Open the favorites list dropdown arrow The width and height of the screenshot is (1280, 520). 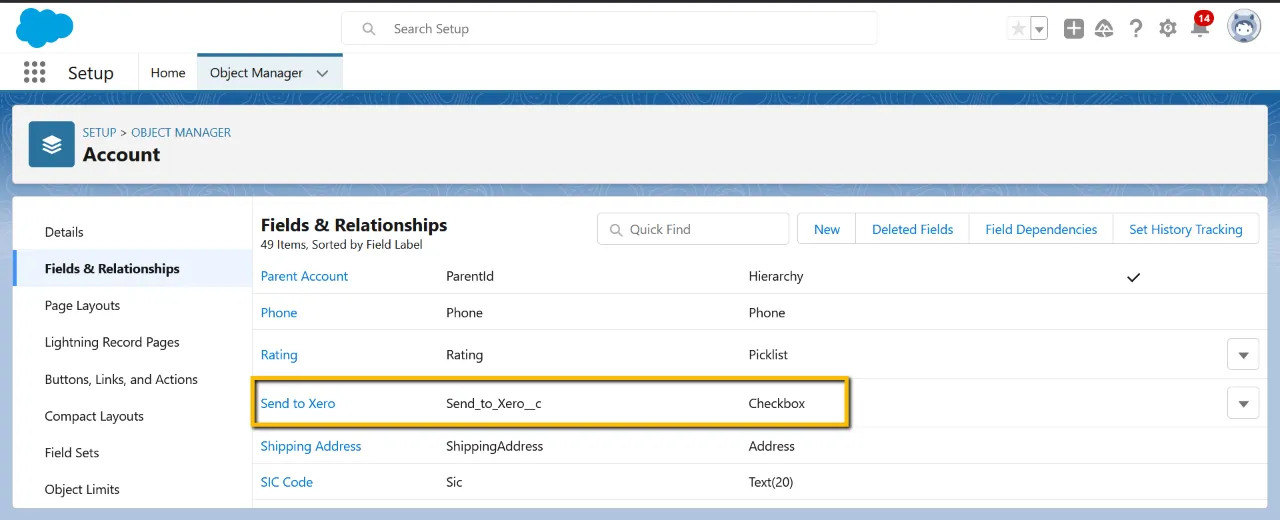(x=1039, y=29)
